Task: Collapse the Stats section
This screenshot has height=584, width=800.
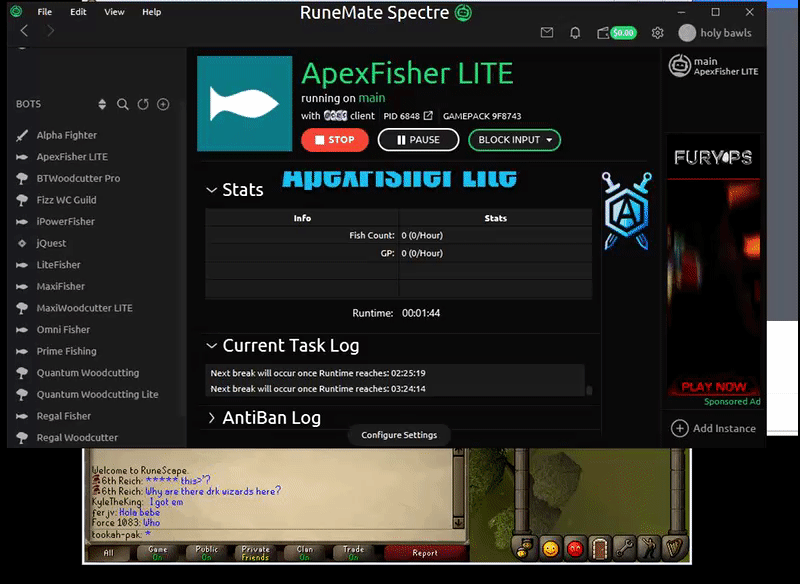Action: point(211,190)
